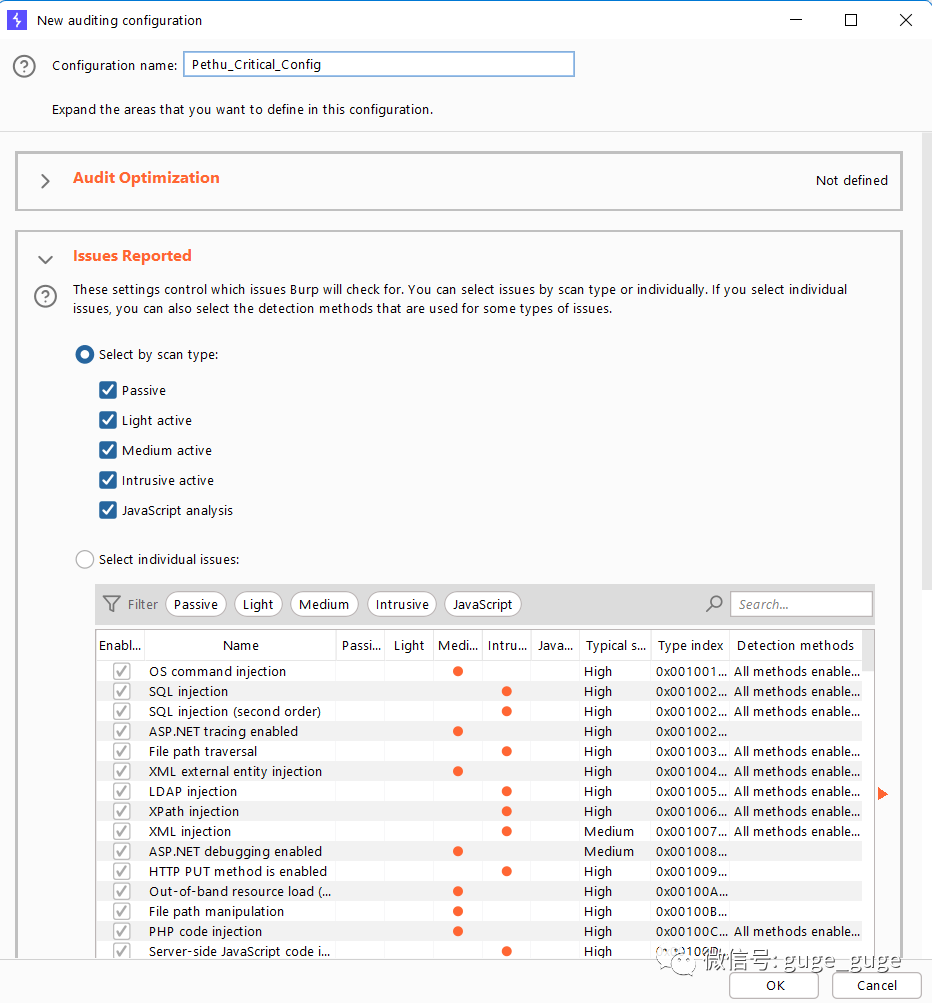Toggle enabled checkbox for ASP.NET tracing enabled
This screenshot has height=1003, width=932.
[x=122, y=731]
